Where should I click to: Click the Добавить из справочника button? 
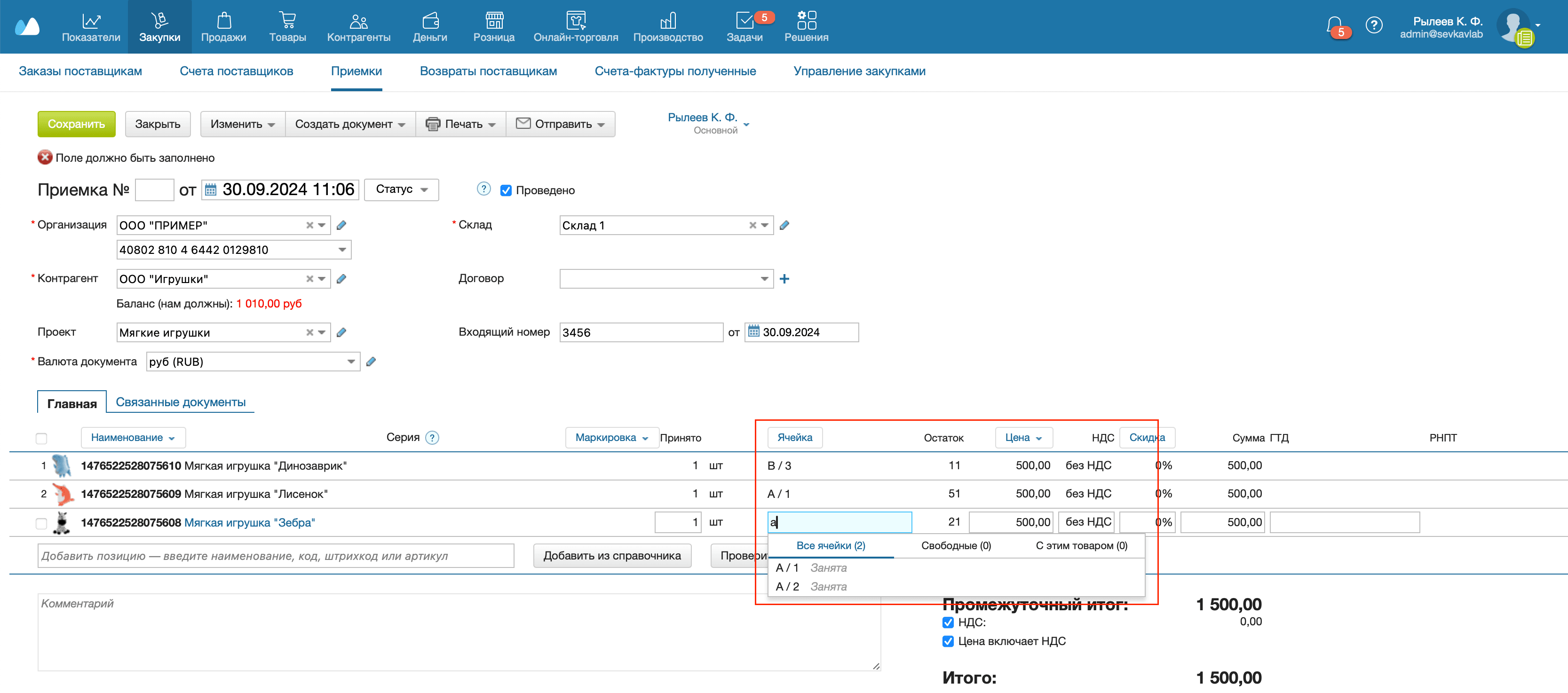612,556
